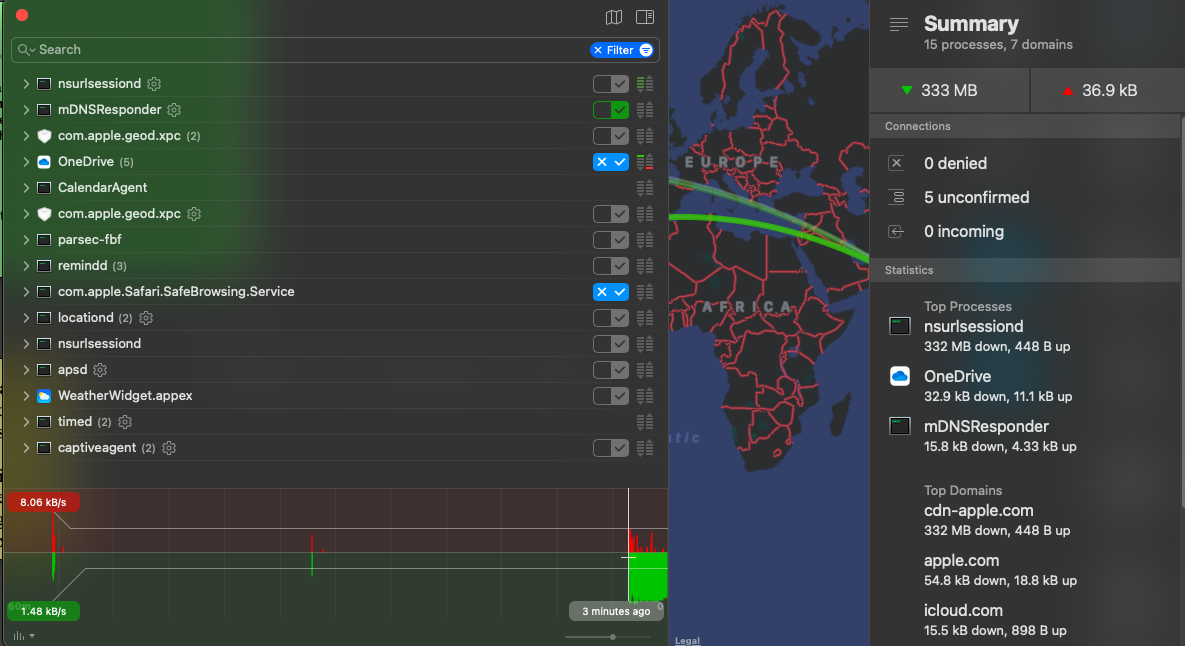Open the Legal link on map
Screen dimensions: 1185x646
tap(687, 641)
